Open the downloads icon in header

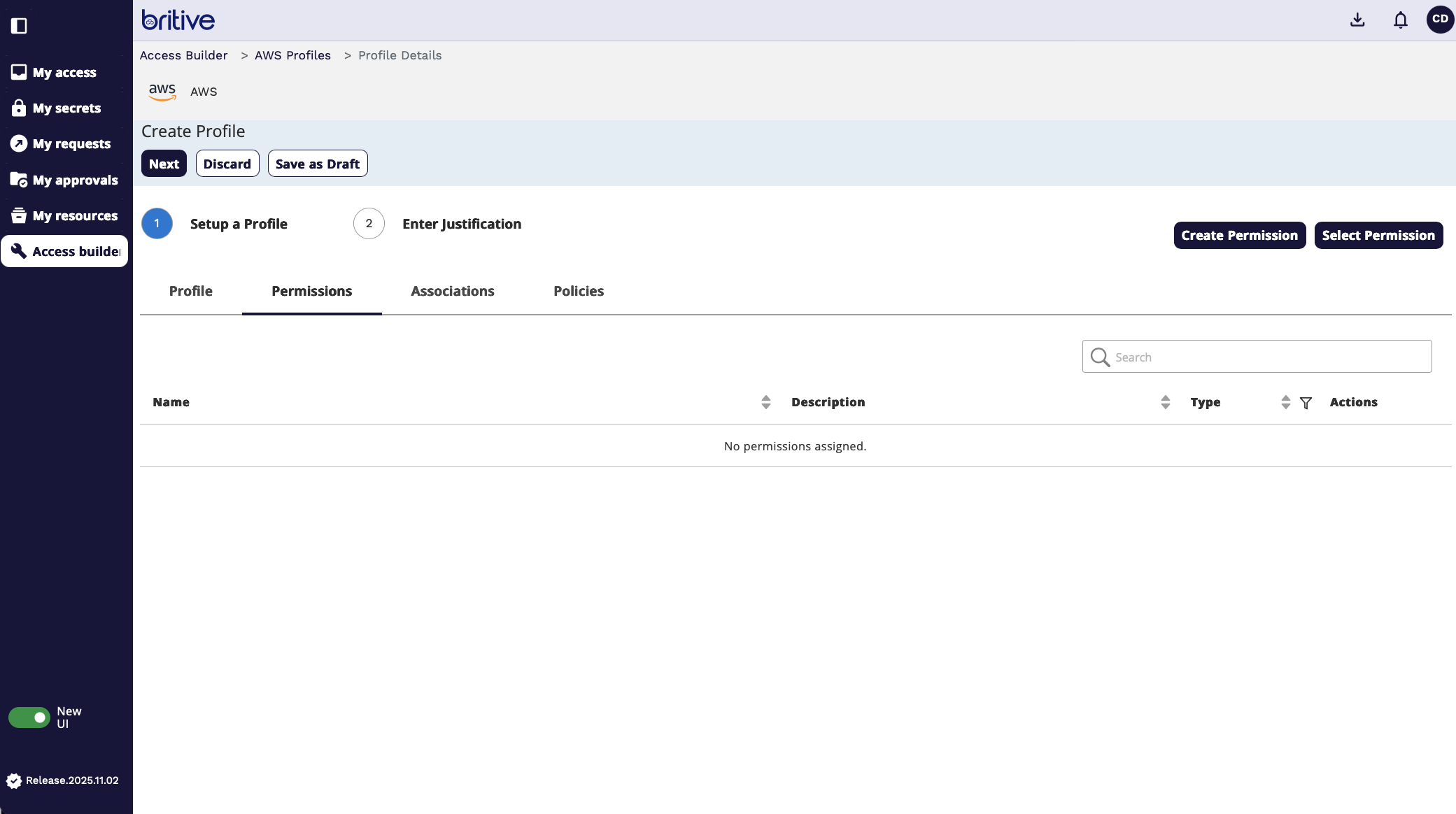(1357, 20)
